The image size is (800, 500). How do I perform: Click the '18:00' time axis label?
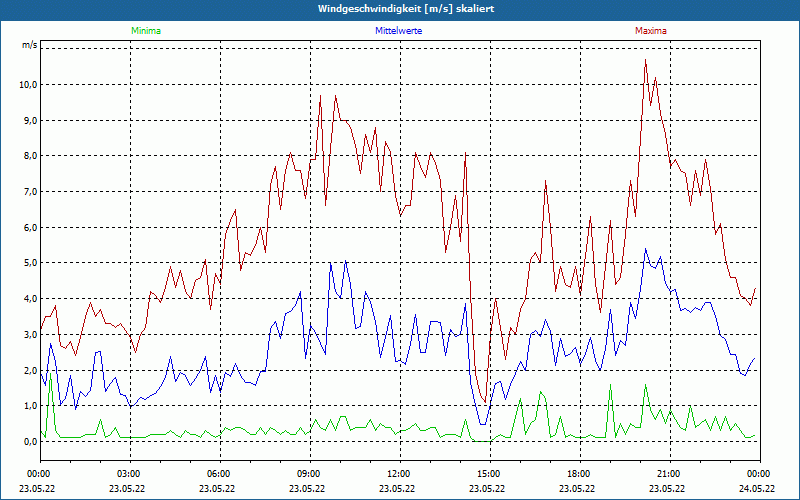pyautogui.click(x=580, y=474)
